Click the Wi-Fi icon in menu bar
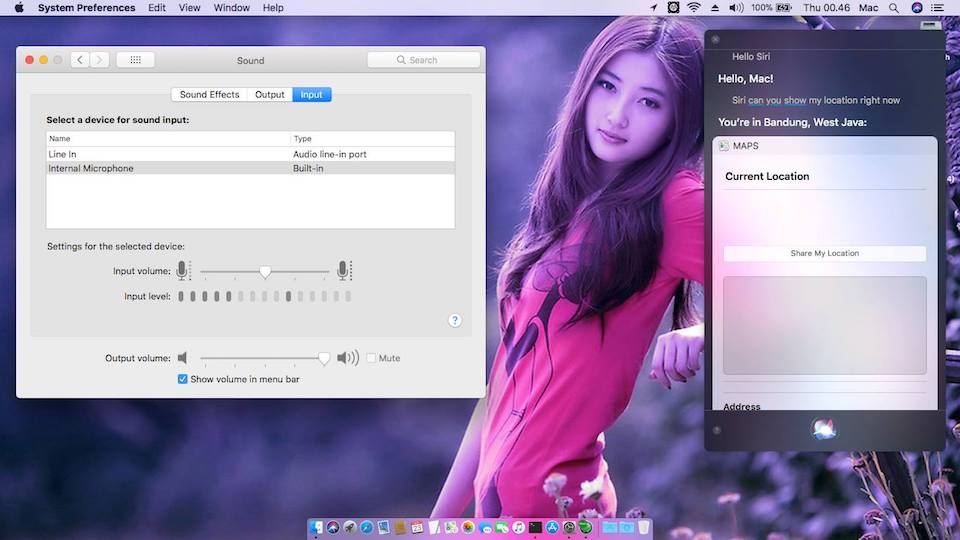 [x=693, y=8]
